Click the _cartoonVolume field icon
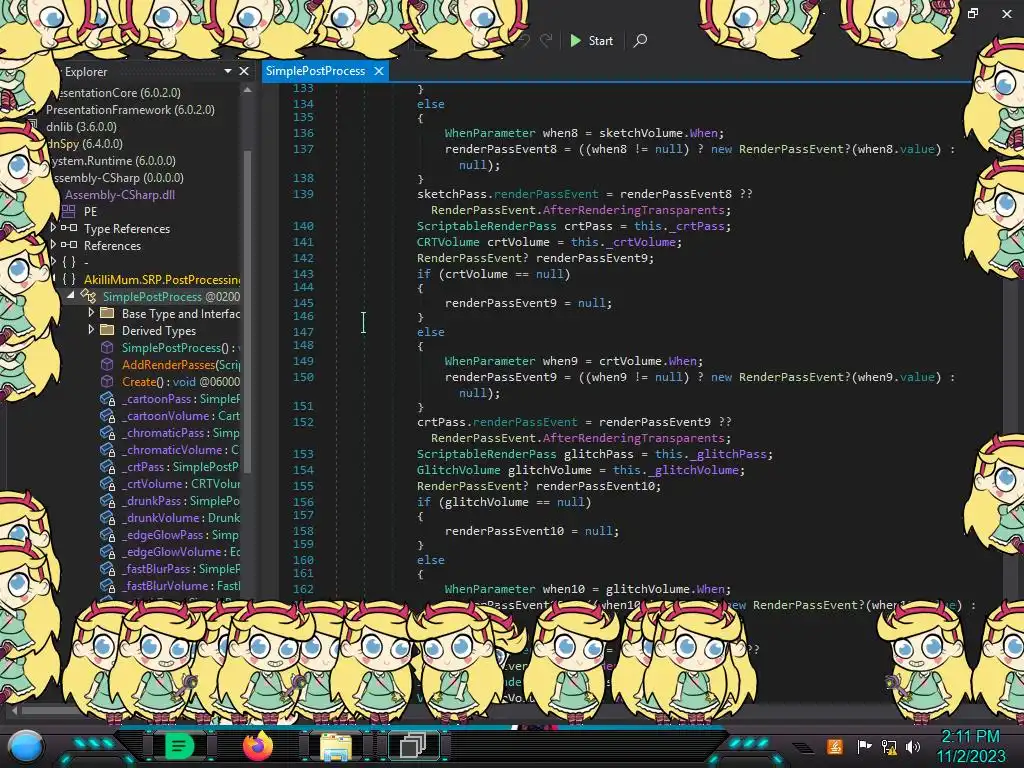 click(107, 415)
